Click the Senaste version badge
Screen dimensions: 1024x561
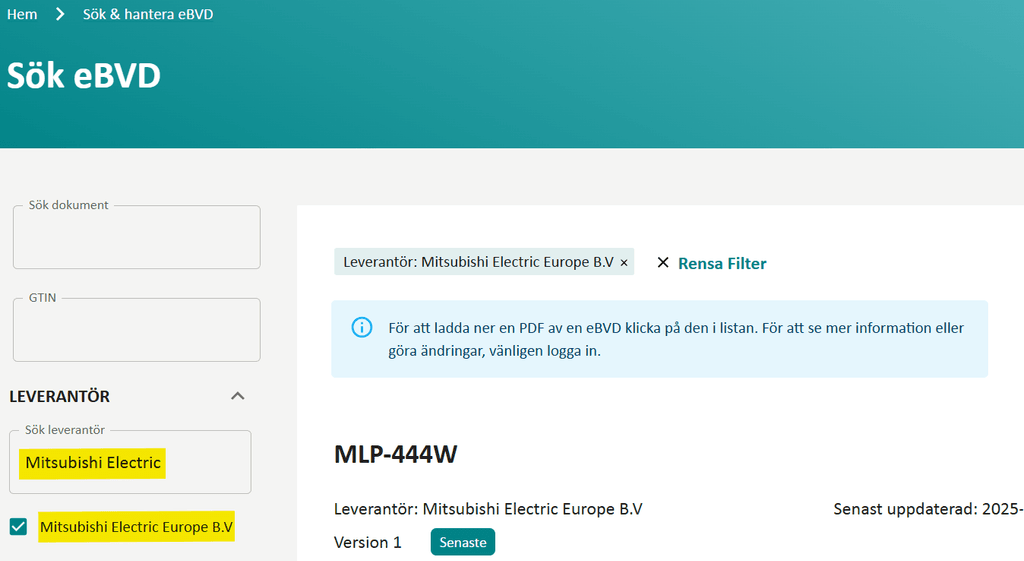tap(463, 542)
